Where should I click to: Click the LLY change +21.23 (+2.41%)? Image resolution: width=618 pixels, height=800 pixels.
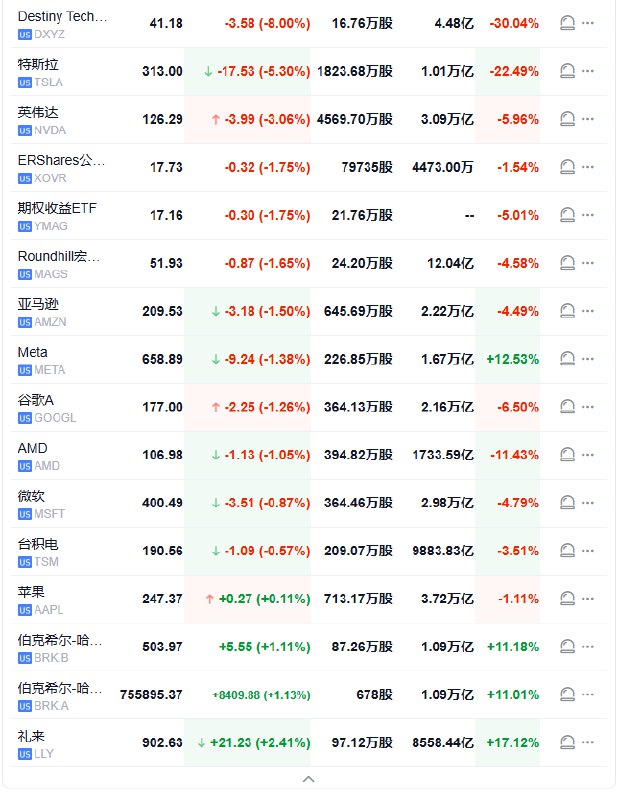[x=260, y=742]
